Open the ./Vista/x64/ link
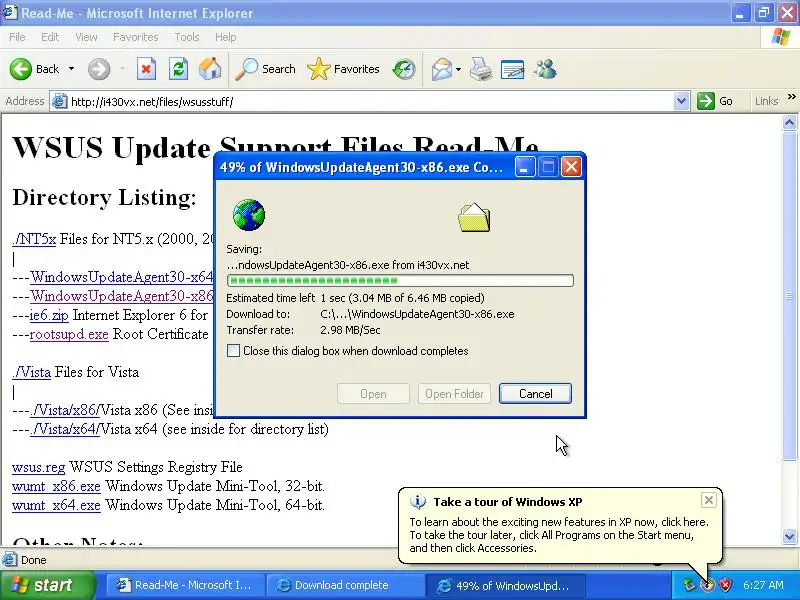The width and height of the screenshot is (800, 600). [65, 429]
